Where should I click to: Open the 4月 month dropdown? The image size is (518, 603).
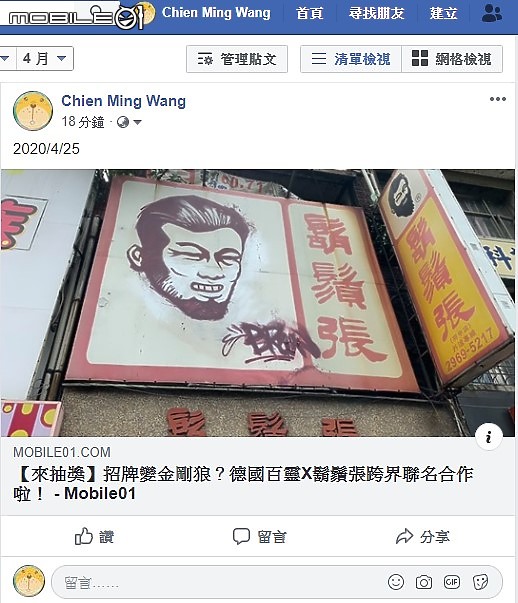click(x=45, y=58)
